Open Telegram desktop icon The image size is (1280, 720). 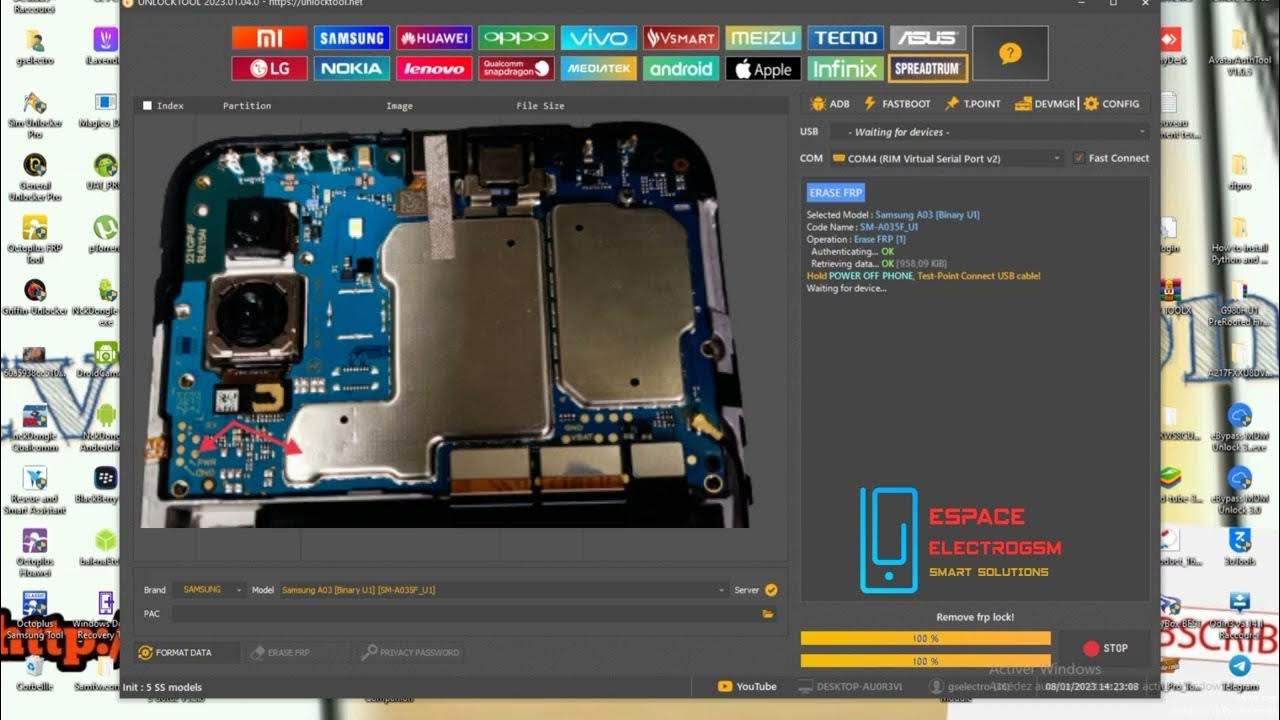point(1239,672)
